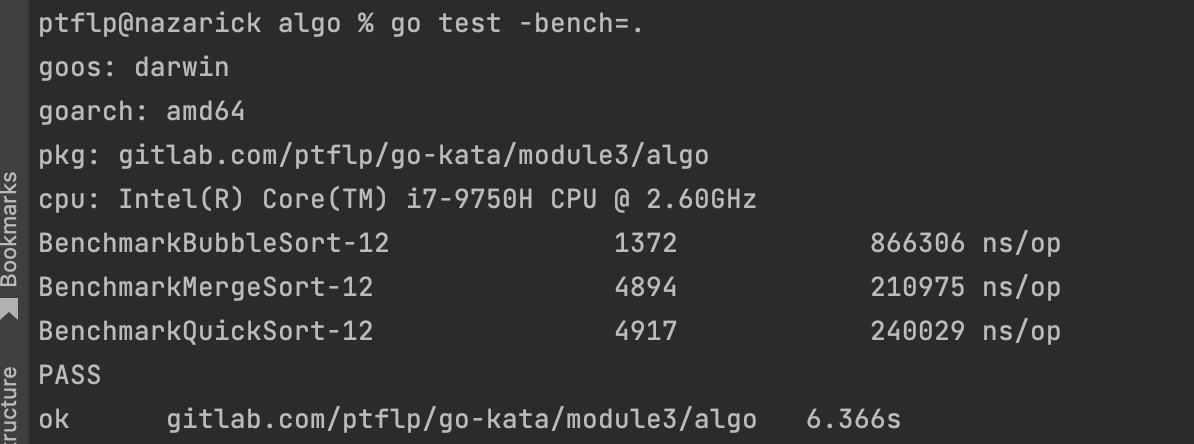Click the 4894 iteration count

(645, 287)
